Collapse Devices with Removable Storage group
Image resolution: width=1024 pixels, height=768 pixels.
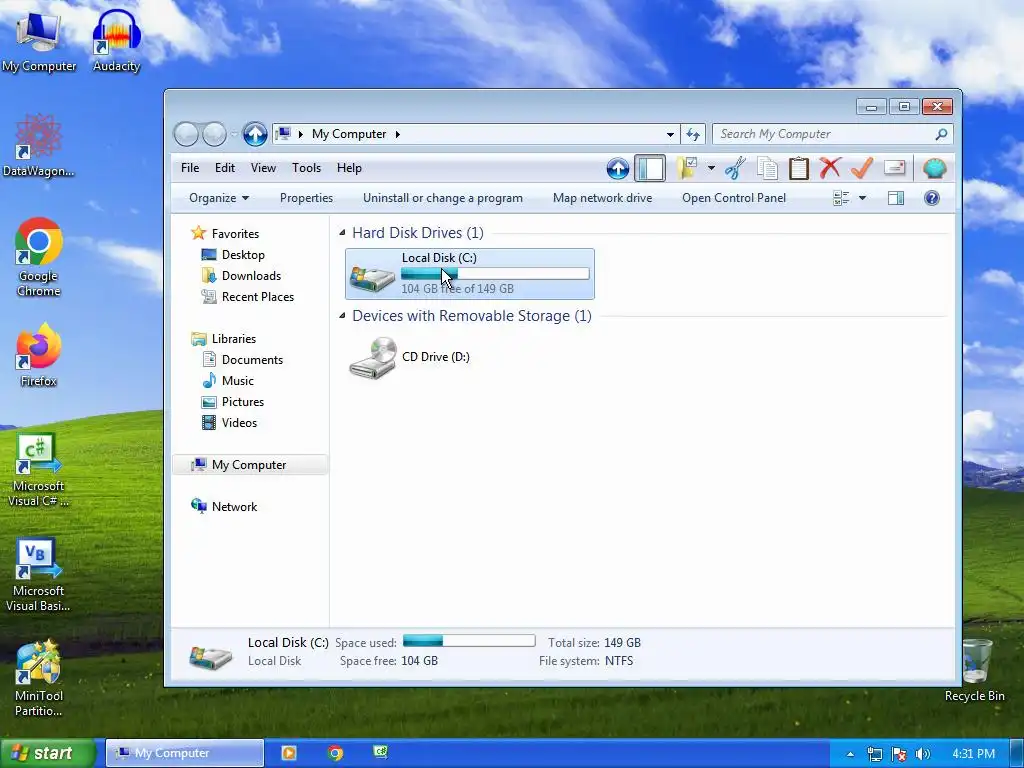(342, 316)
